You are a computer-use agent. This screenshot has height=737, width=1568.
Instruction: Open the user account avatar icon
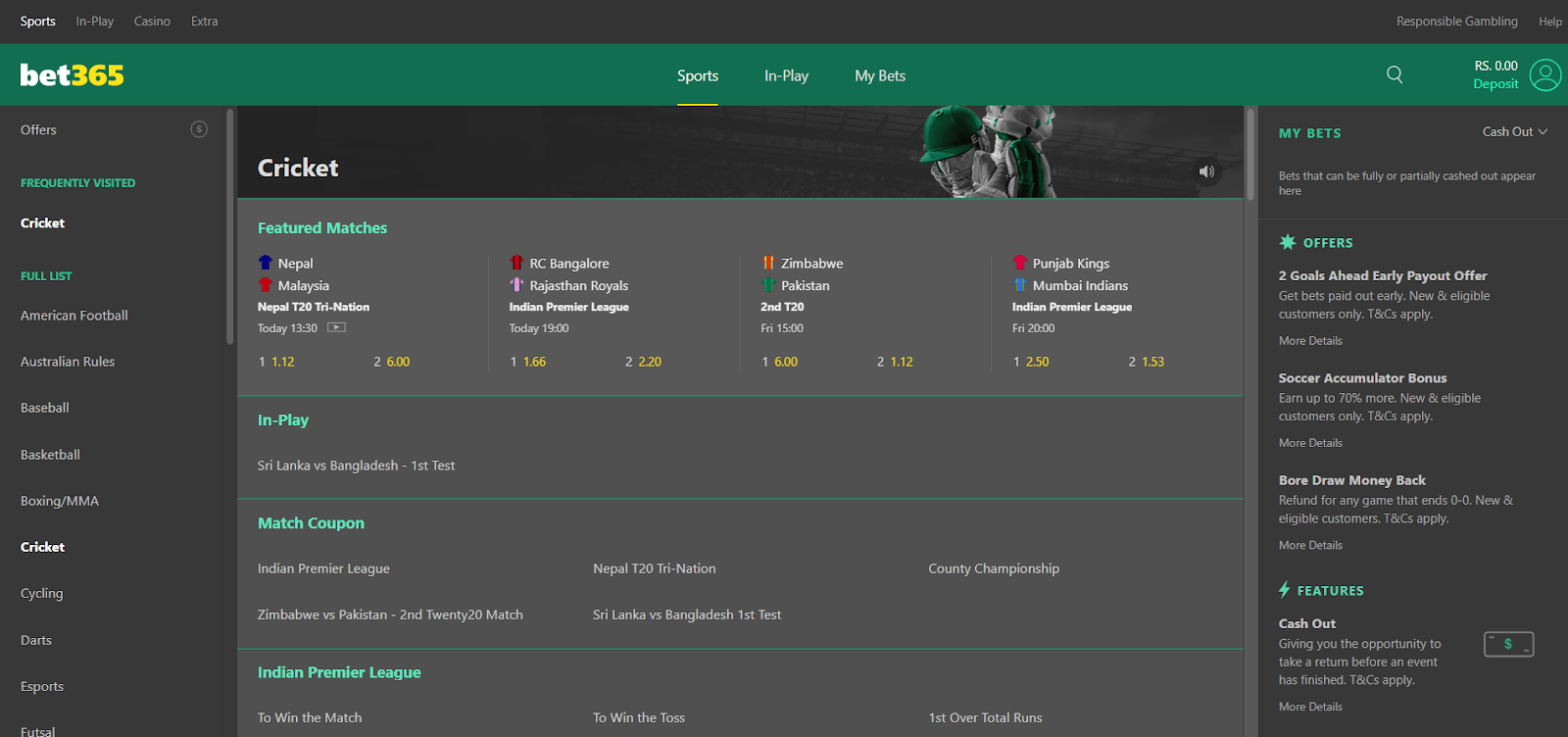(1545, 75)
